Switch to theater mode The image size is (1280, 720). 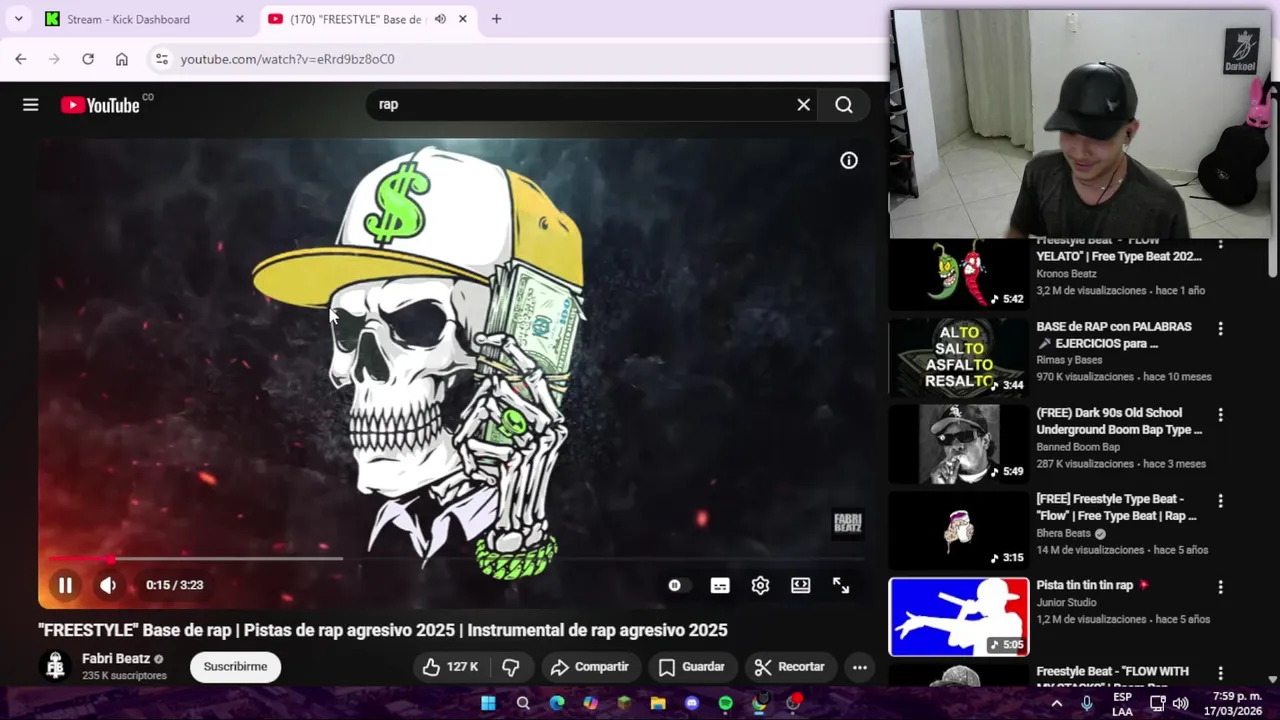801,585
